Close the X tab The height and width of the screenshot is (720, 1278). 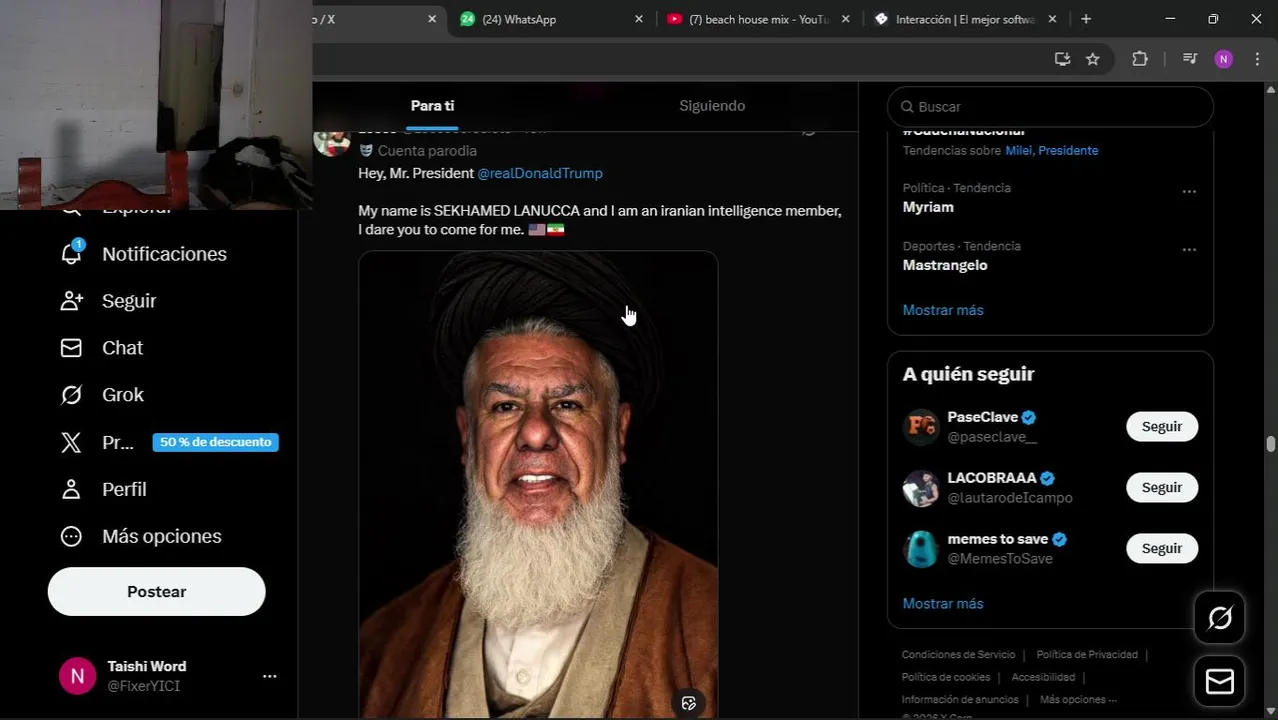432,19
